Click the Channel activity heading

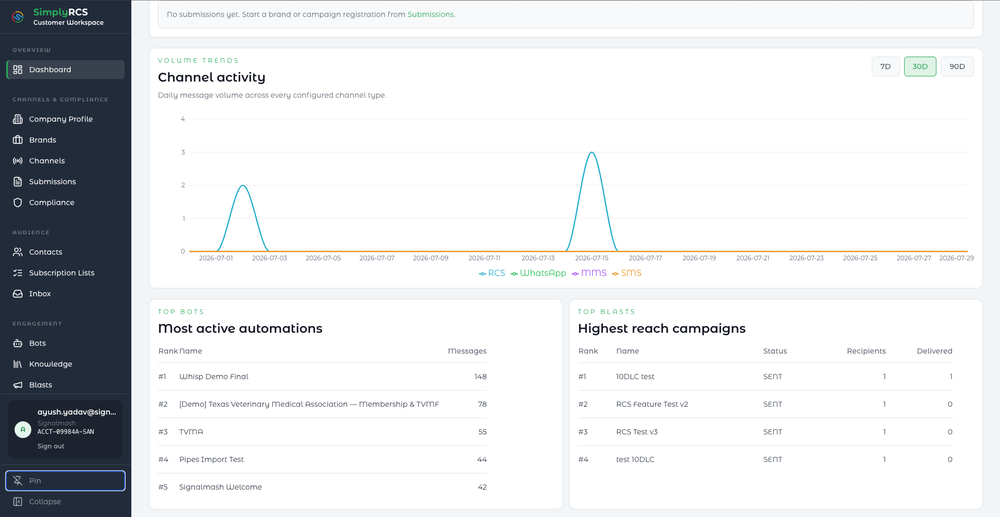point(211,77)
